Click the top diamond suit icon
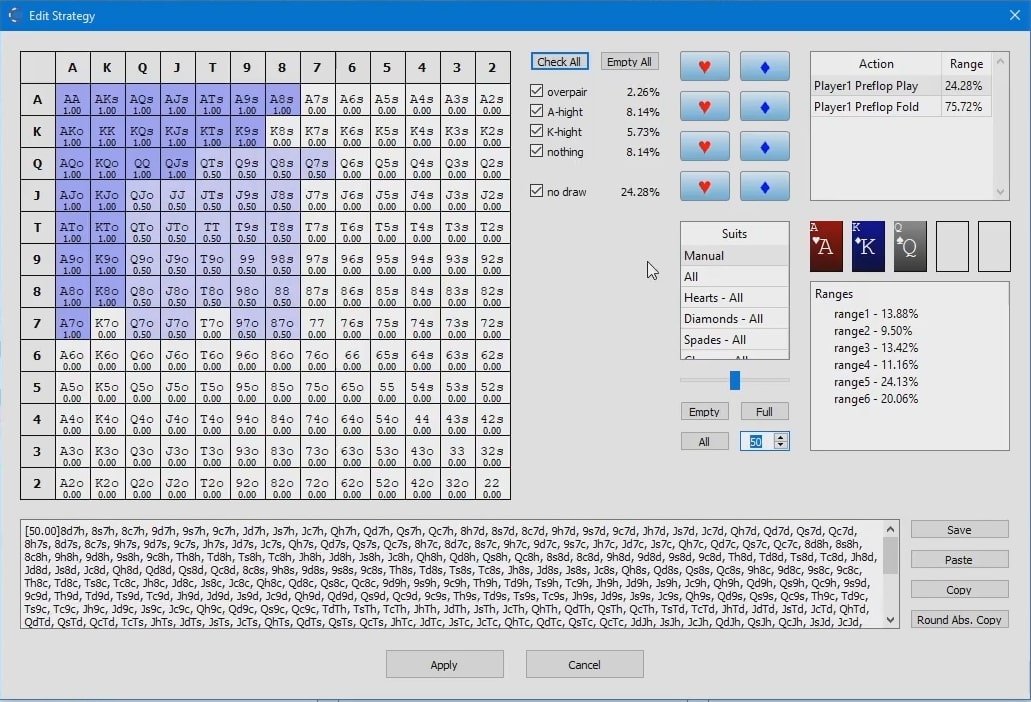This screenshot has width=1031, height=702. [x=763, y=66]
